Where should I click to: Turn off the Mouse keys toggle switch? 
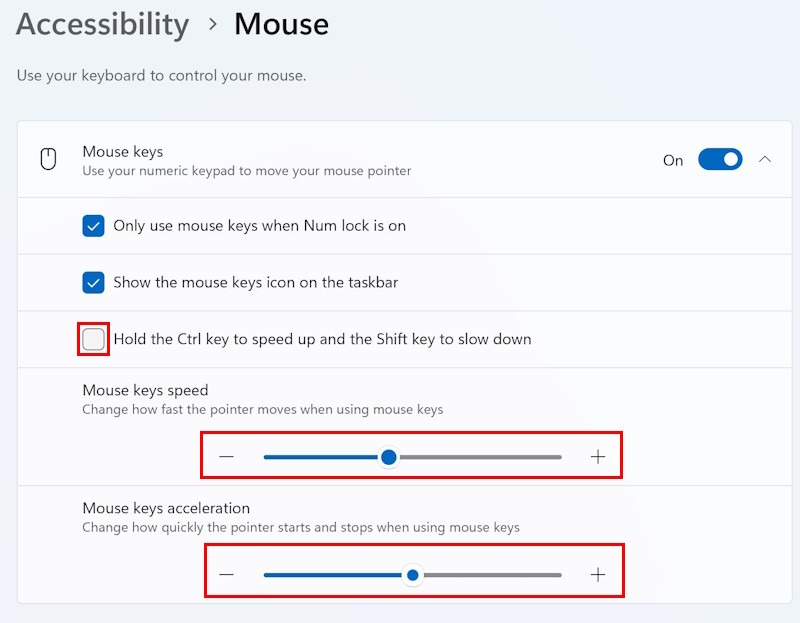coord(720,160)
